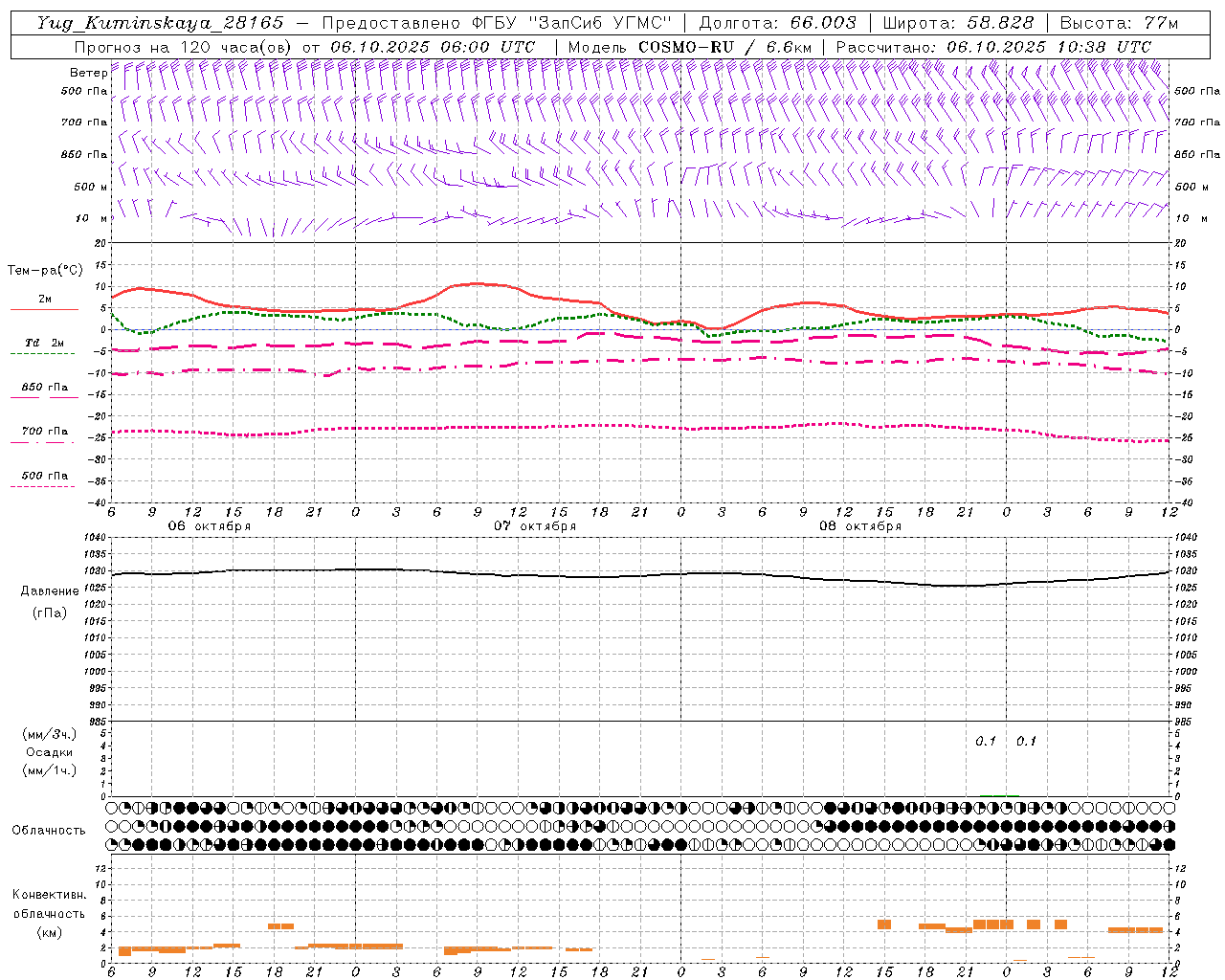Image resolution: width=1225 pixels, height=980 pixels.
Task: Click the Td 2м dew point legend label
Action: click(45, 343)
